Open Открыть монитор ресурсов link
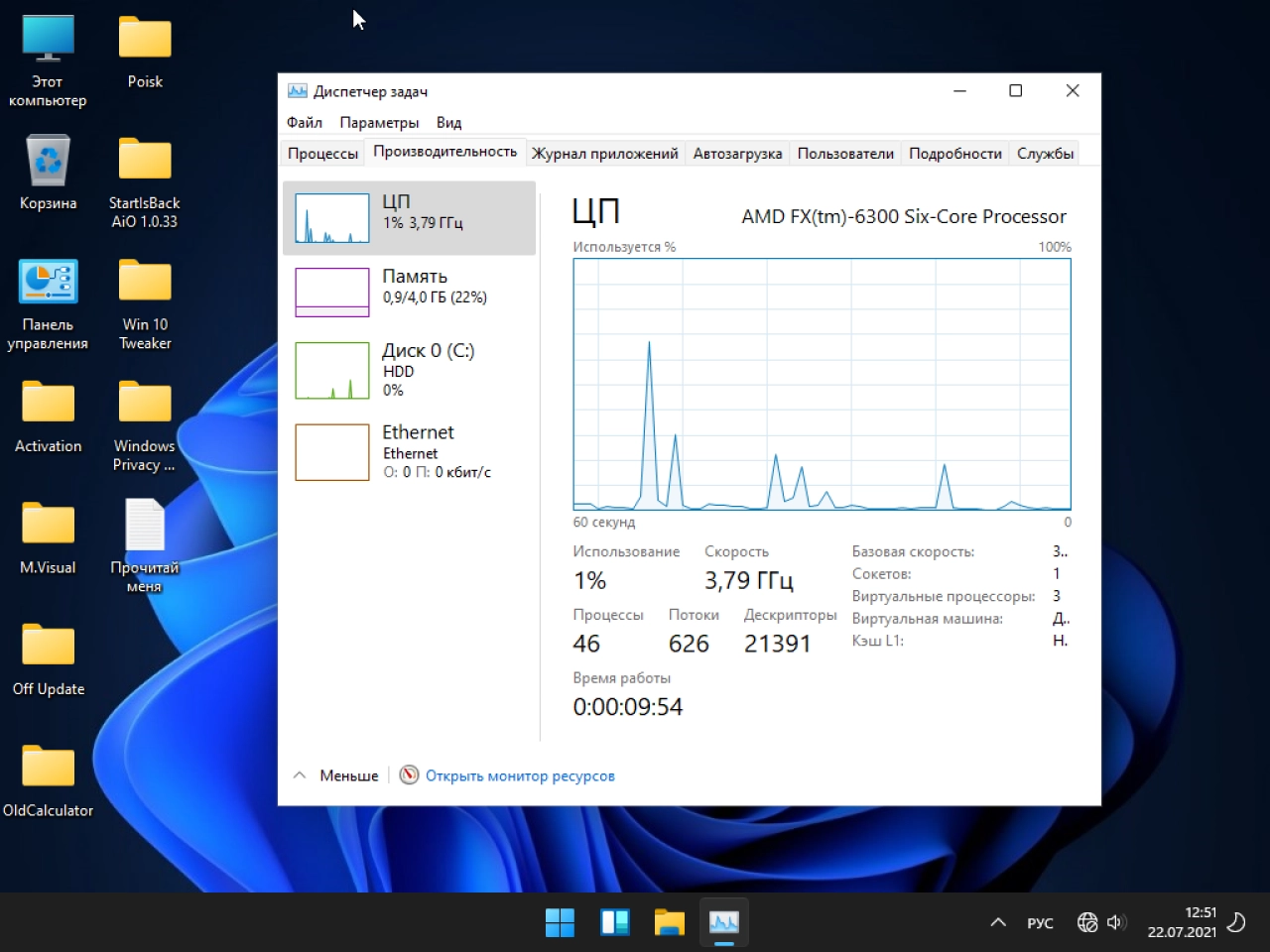 pyautogui.click(x=520, y=775)
